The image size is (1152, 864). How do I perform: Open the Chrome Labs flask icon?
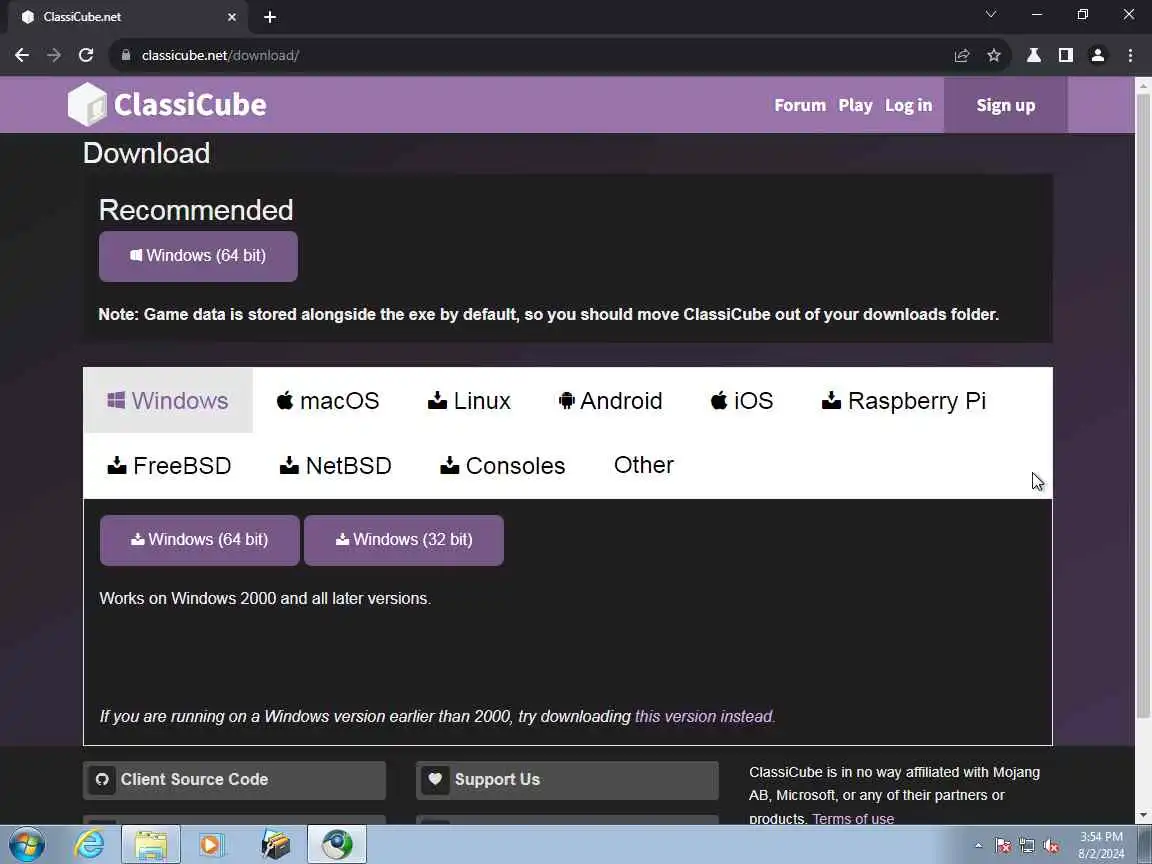pos(1034,55)
